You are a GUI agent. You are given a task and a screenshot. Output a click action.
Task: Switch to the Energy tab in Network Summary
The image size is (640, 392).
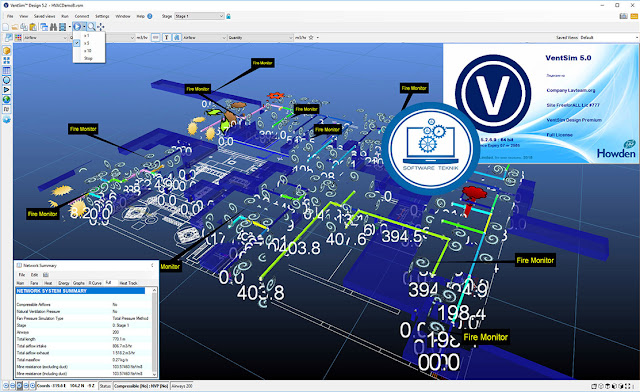63,283
